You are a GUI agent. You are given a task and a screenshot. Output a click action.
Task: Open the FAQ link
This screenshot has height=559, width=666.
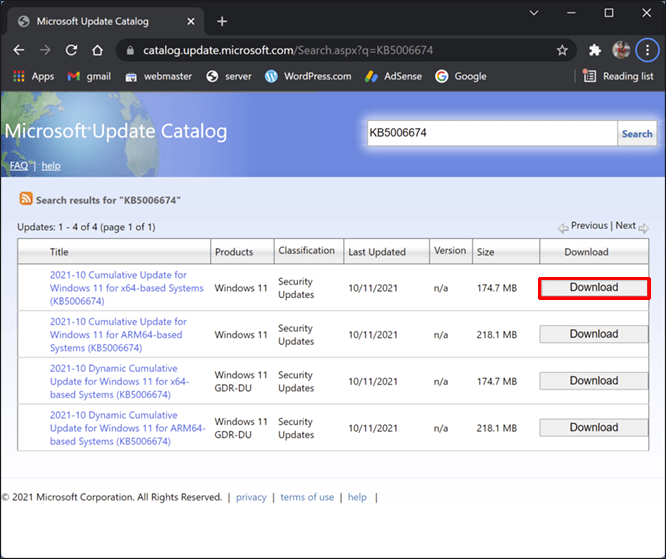pos(19,166)
